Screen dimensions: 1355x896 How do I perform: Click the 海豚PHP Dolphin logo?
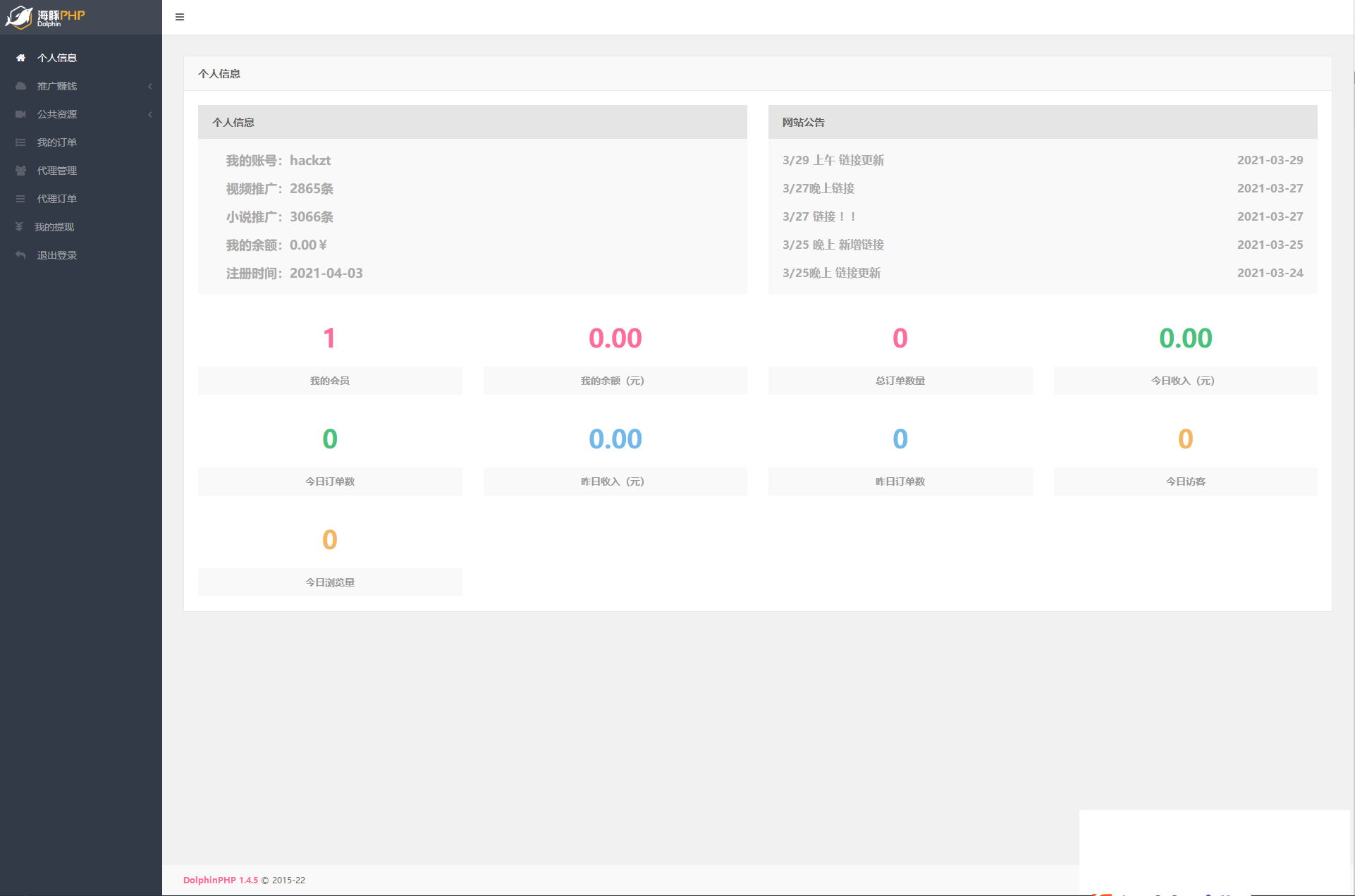coord(46,17)
